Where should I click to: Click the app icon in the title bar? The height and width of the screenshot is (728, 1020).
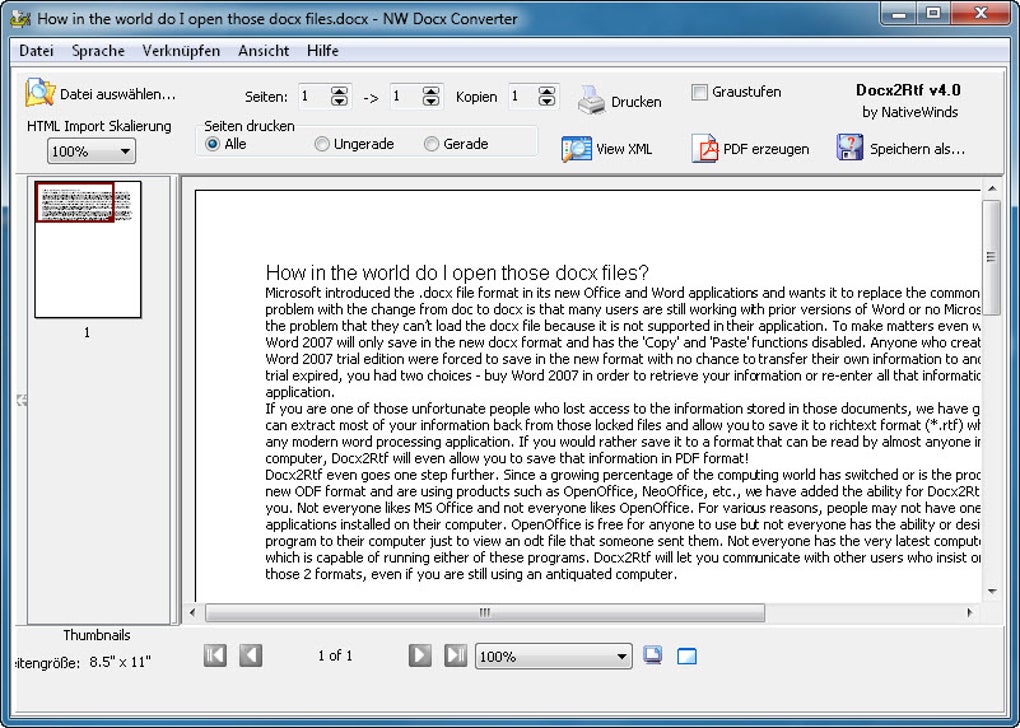click(21, 18)
